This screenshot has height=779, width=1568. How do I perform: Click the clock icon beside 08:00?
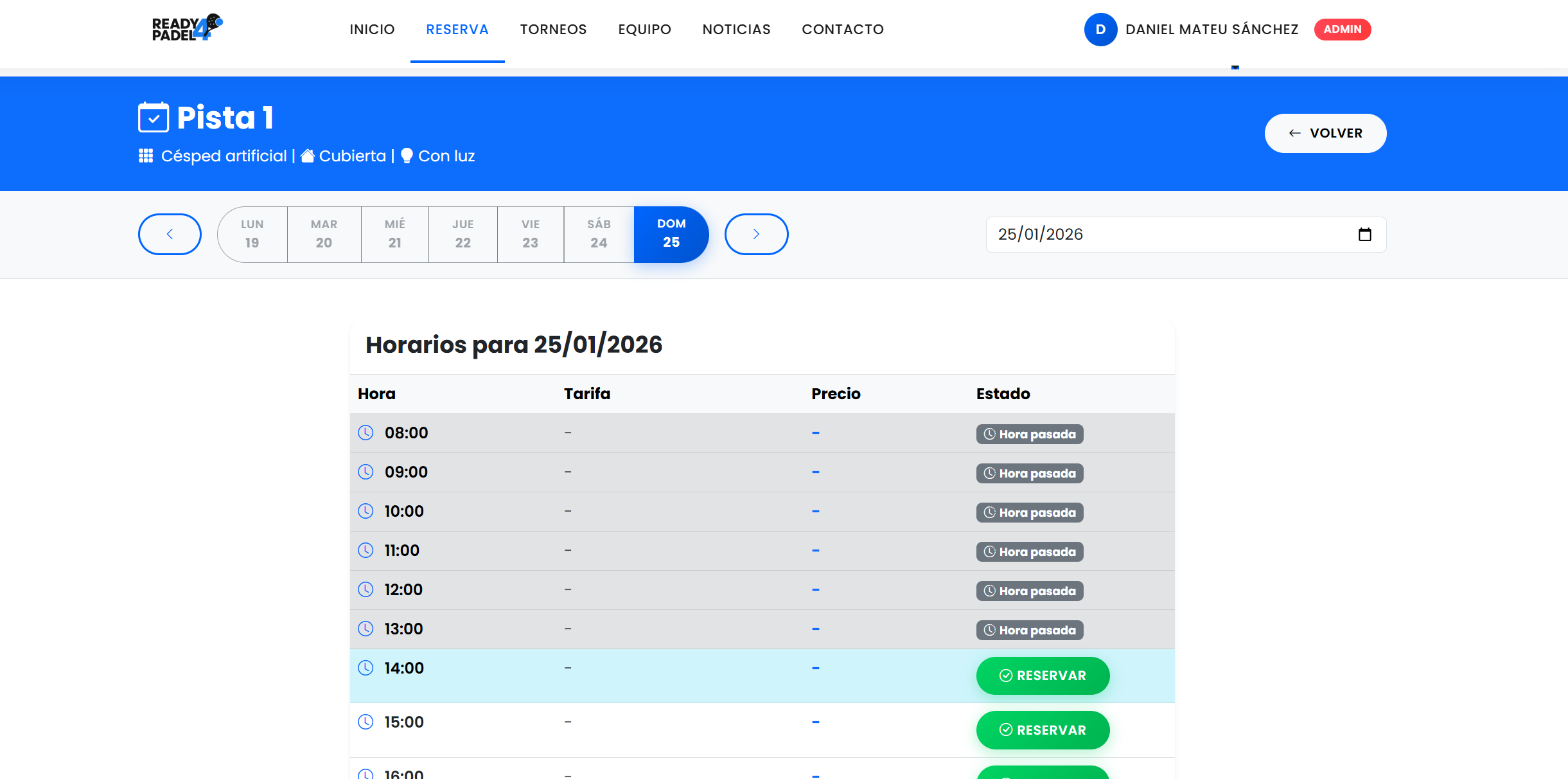point(366,433)
